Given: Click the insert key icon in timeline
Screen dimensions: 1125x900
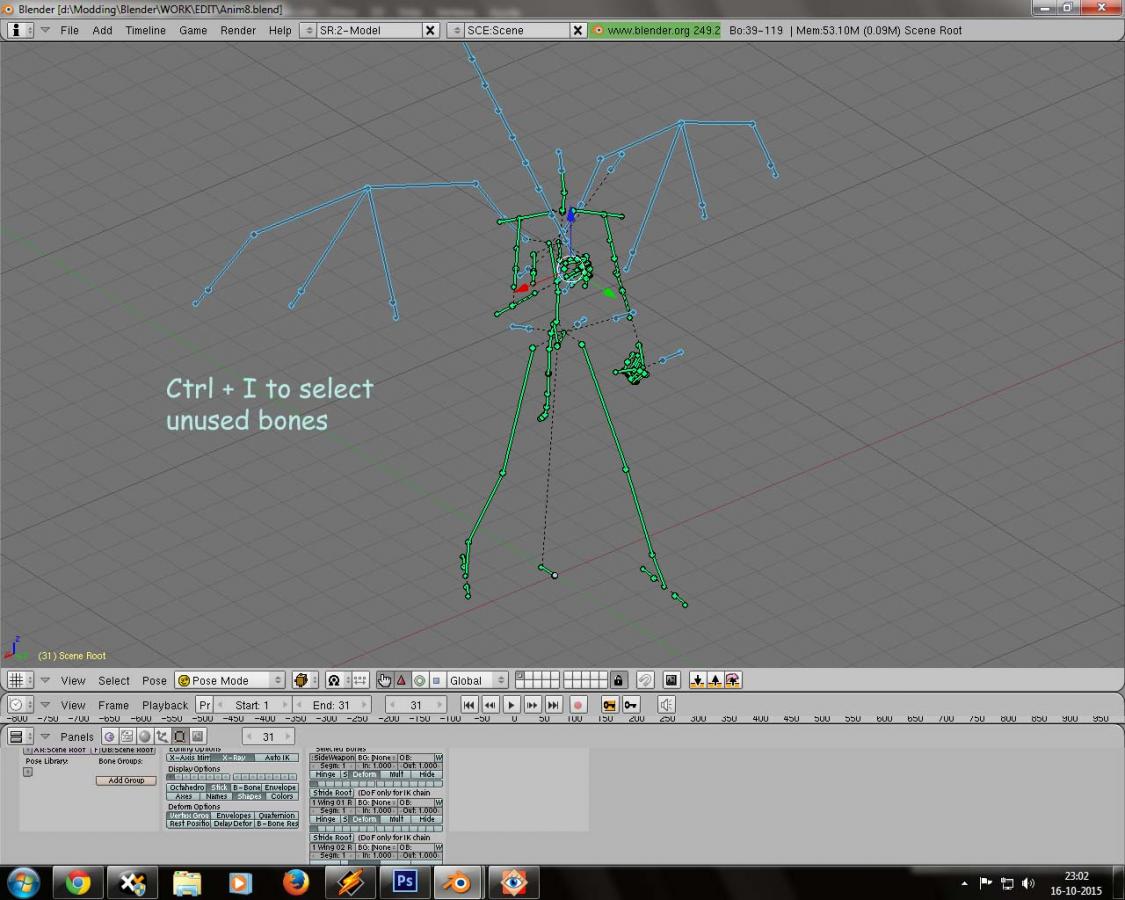Looking at the screenshot, I should 609,705.
